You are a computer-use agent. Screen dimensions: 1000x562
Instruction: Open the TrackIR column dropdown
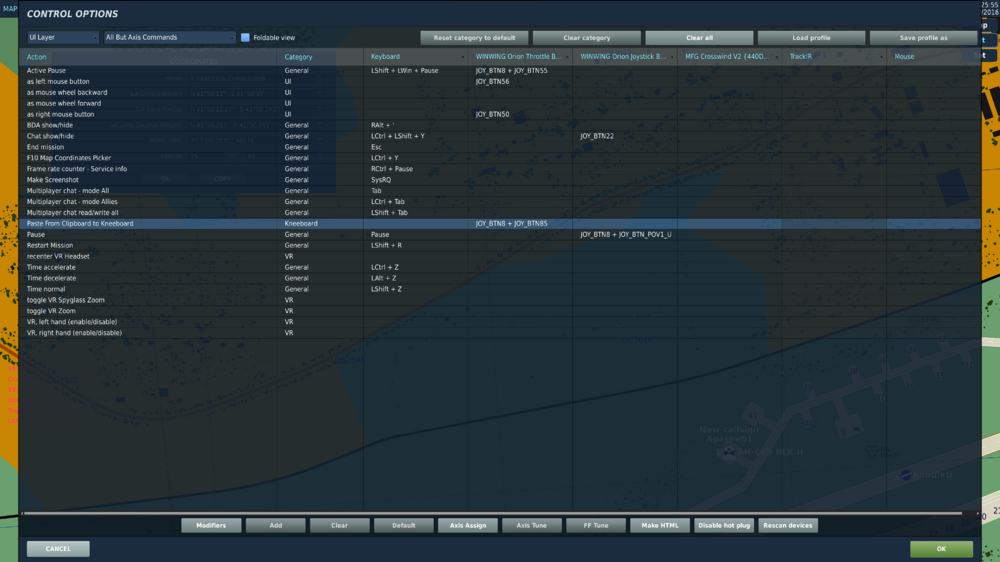click(x=881, y=57)
